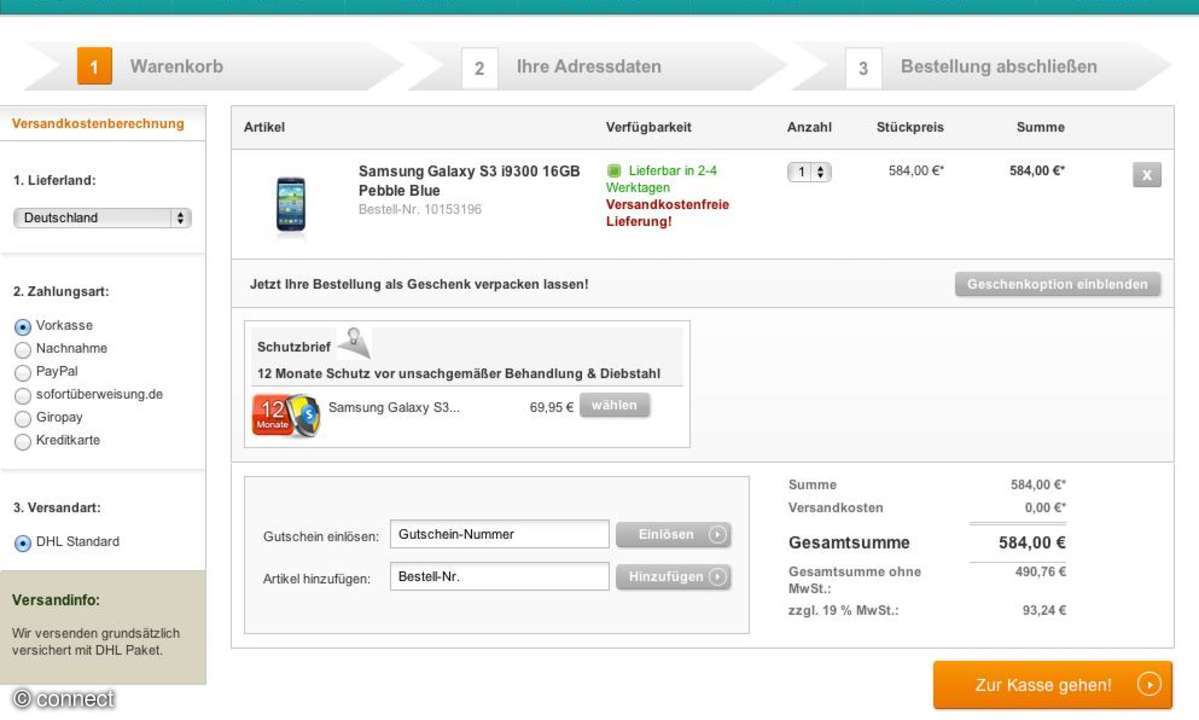Click arrow icon on Zur Kasse gehen button
The height and width of the screenshot is (720, 1199).
click(x=1149, y=684)
